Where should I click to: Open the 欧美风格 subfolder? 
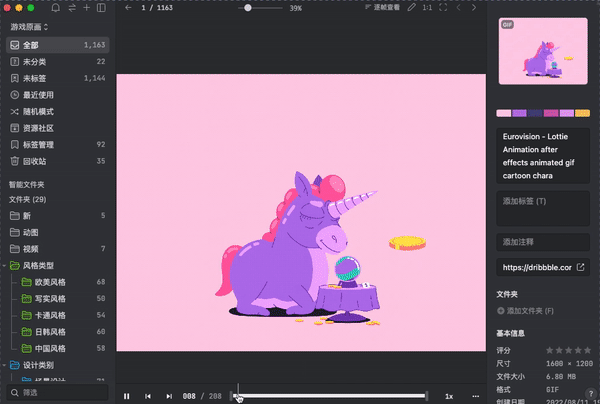point(63,282)
